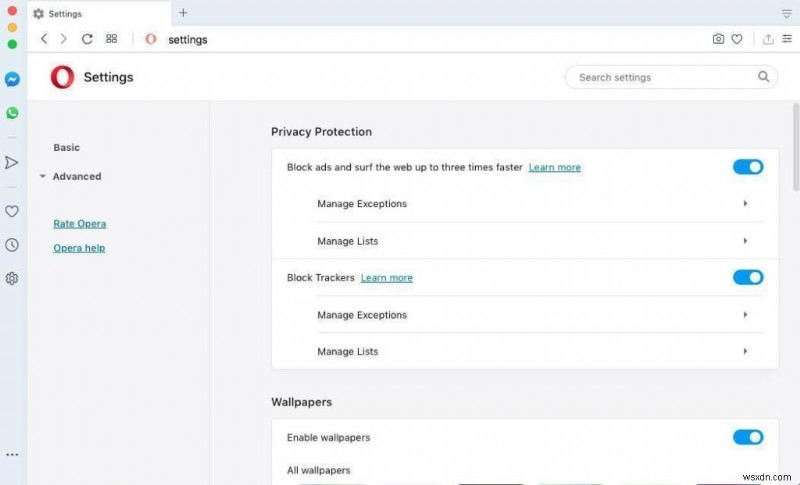
Task: Click Learn more next to Block Trackers
Action: pyautogui.click(x=386, y=278)
